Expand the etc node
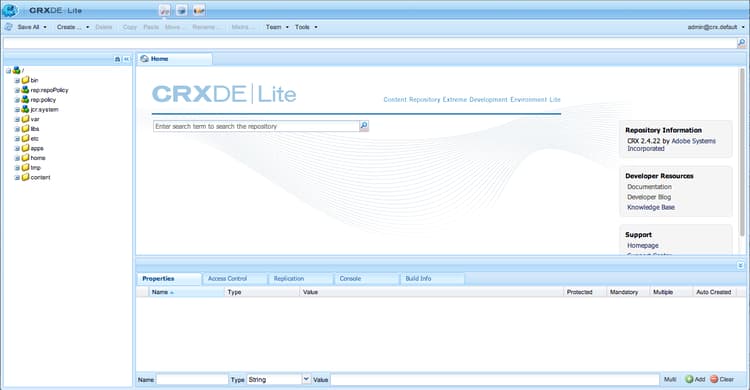The image size is (750, 390). click(x=17, y=139)
